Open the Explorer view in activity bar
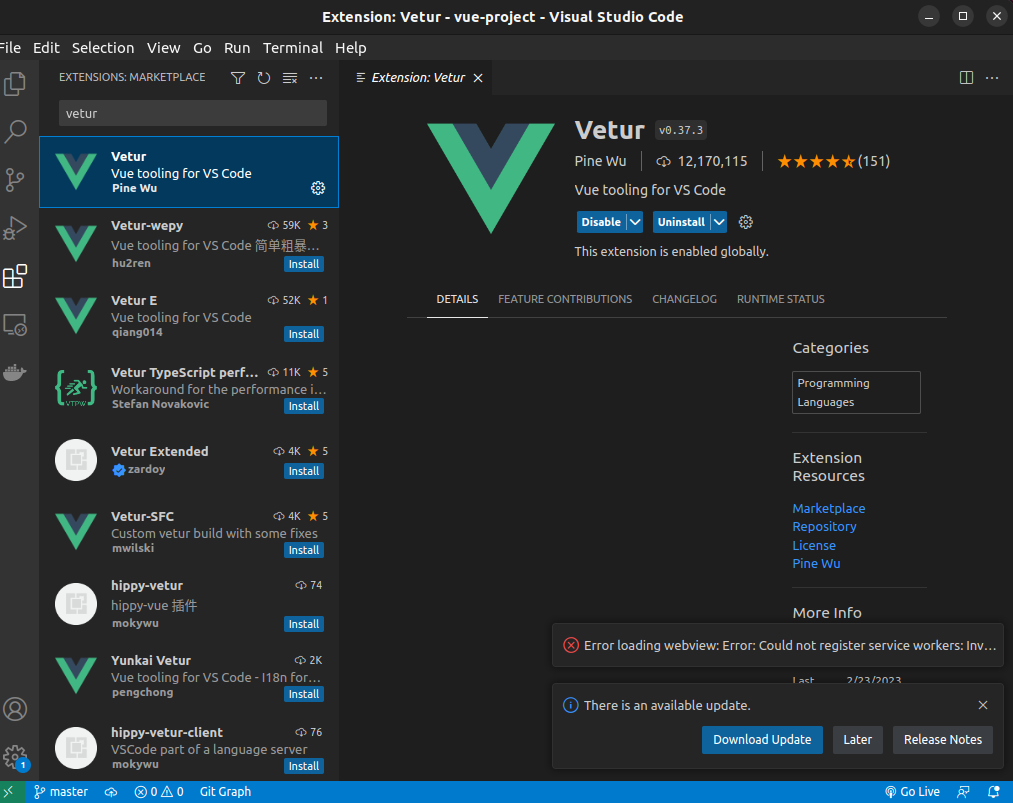The image size is (1013, 803). (x=15, y=84)
